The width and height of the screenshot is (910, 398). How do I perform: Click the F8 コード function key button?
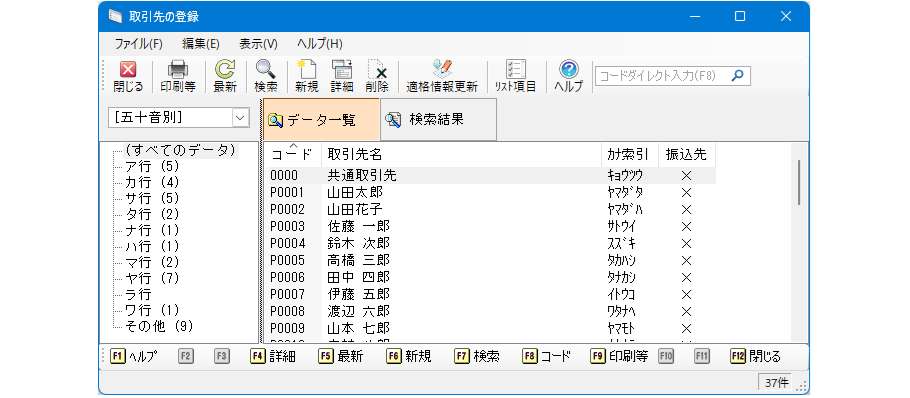(546, 356)
